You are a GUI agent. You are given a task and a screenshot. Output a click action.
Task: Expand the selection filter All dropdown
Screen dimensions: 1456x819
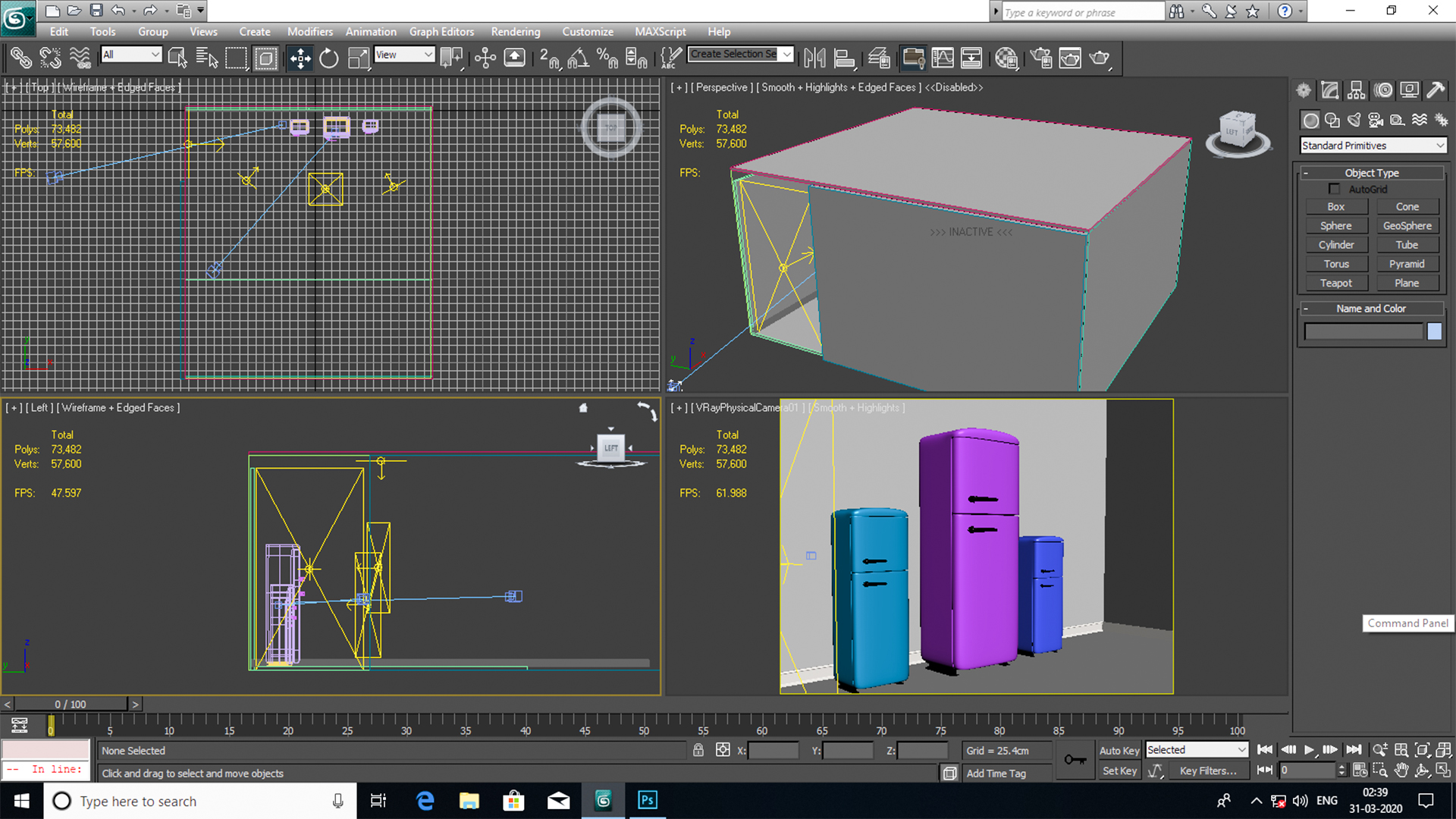[132, 55]
